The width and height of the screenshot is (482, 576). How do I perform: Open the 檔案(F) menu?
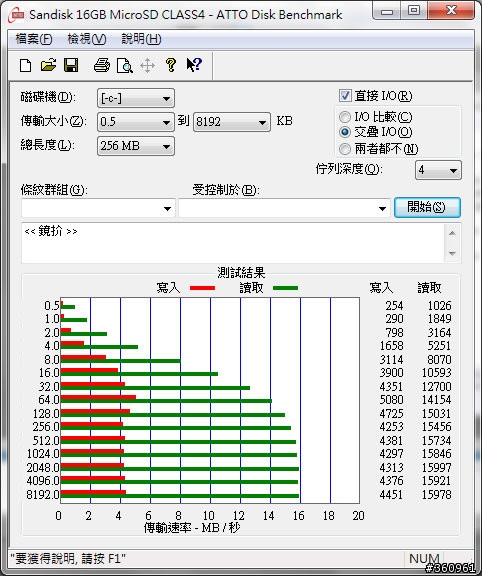coord(34,39)
